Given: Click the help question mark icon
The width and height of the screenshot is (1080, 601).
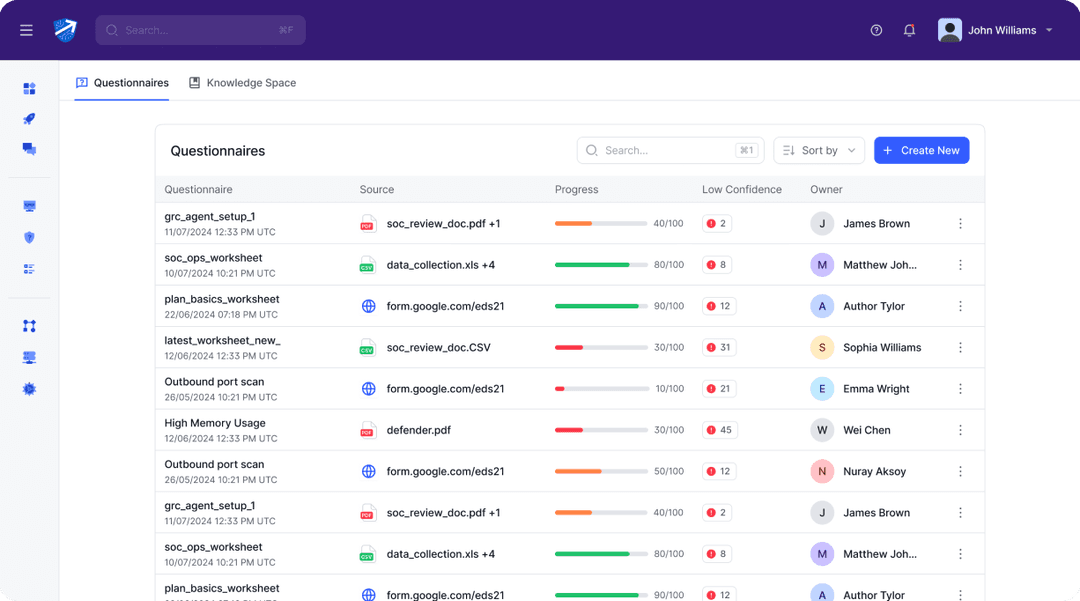Looking at the screenshot, I should (x=876, y=30).
